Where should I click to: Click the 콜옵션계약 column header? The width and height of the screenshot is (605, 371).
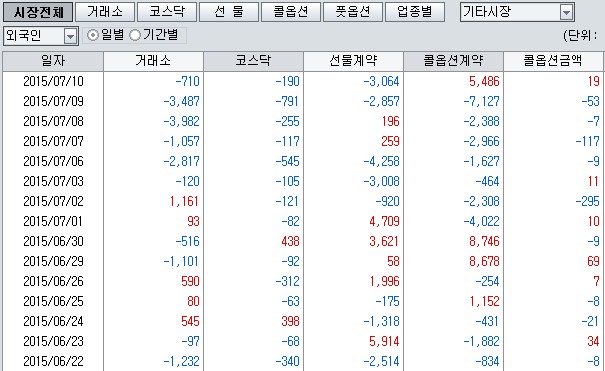click(x=453, y=61)
